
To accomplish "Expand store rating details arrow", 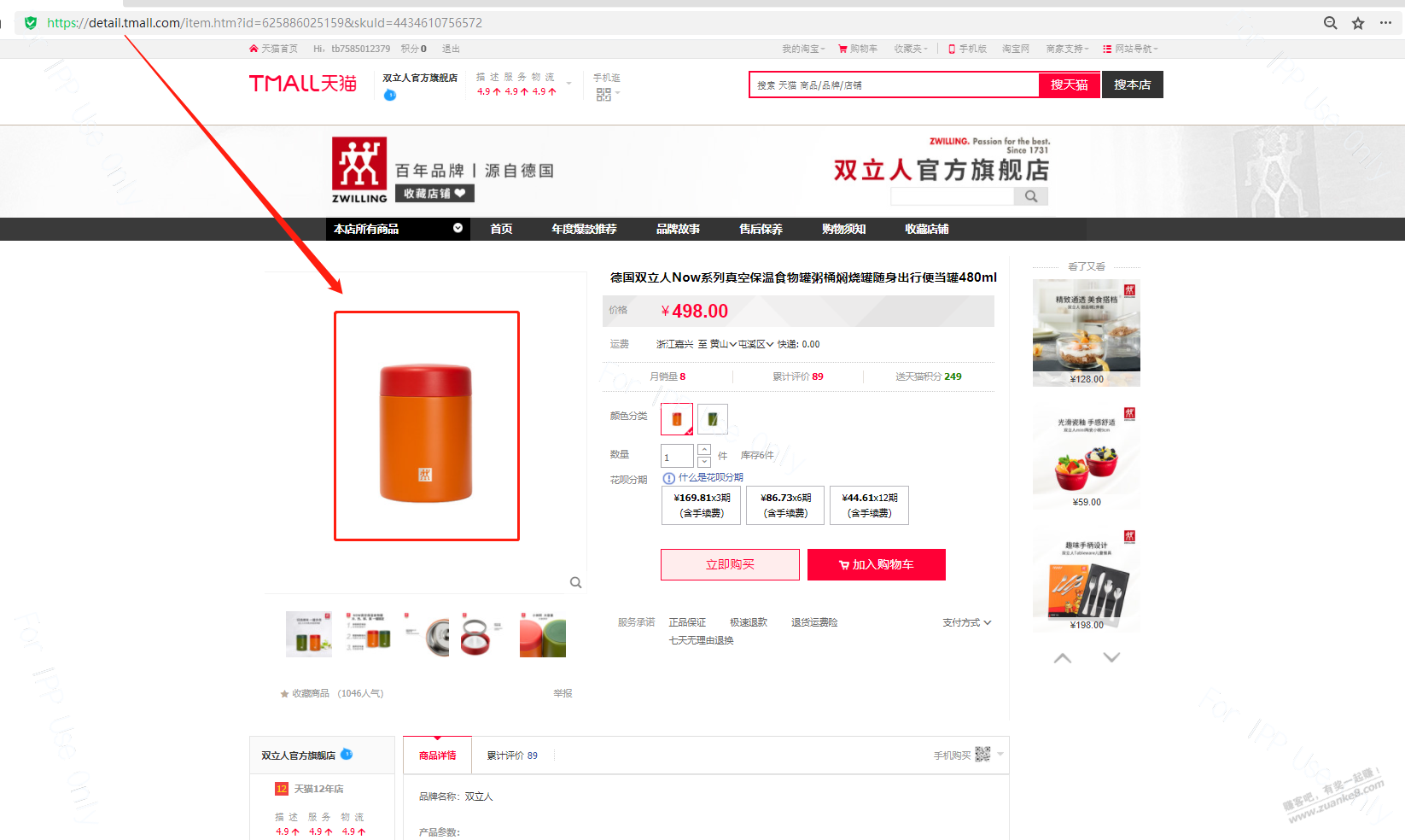I will click(569, 84).
